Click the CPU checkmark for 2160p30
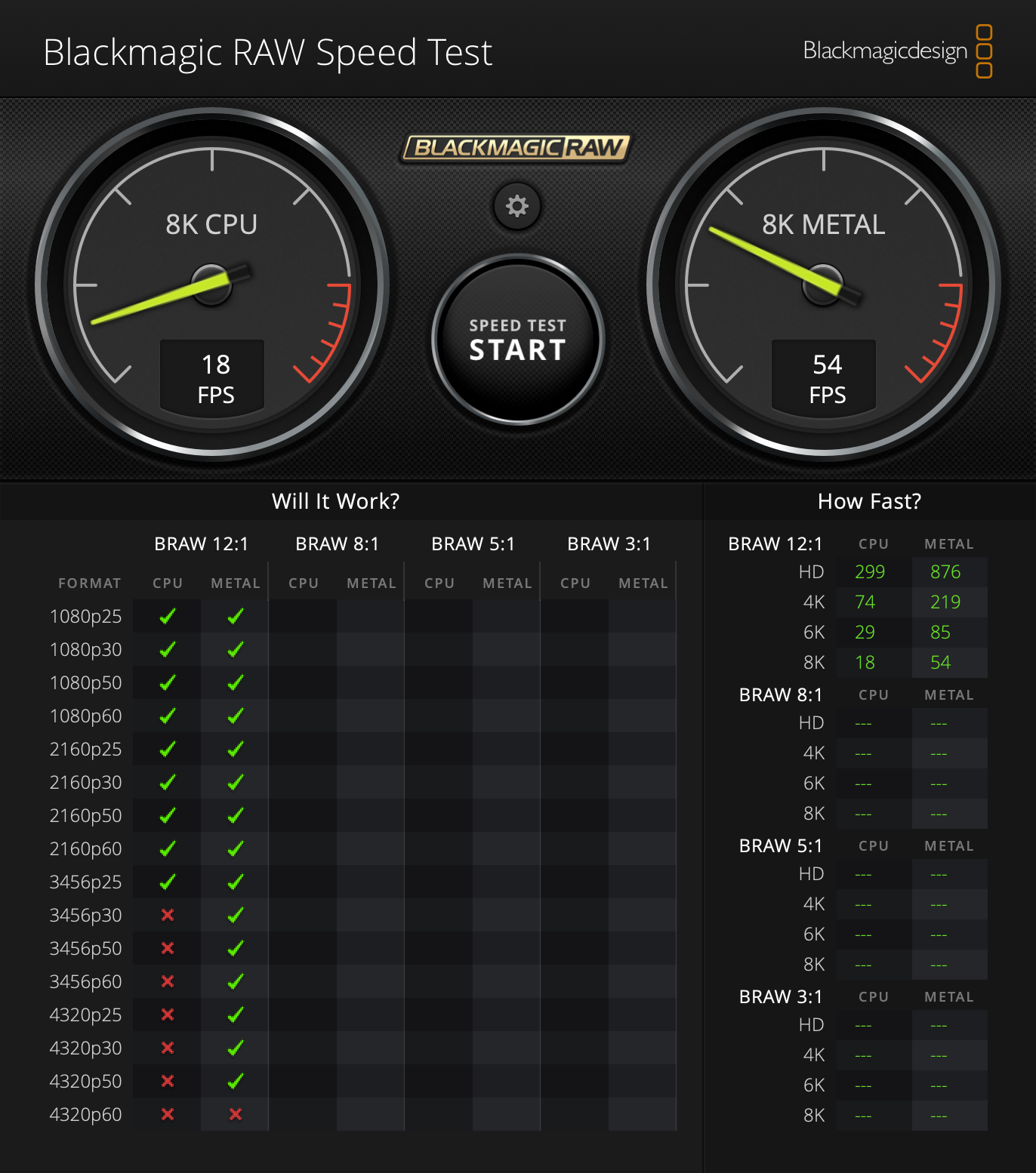The width and height of the screenshot is (1036, 1173). click(168, 782)
